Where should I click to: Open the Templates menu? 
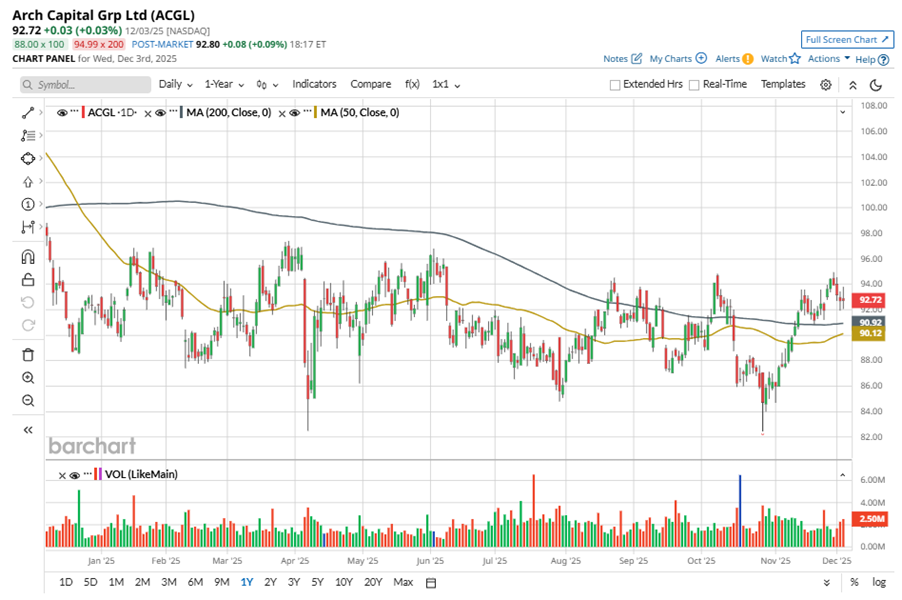[783, 84]
